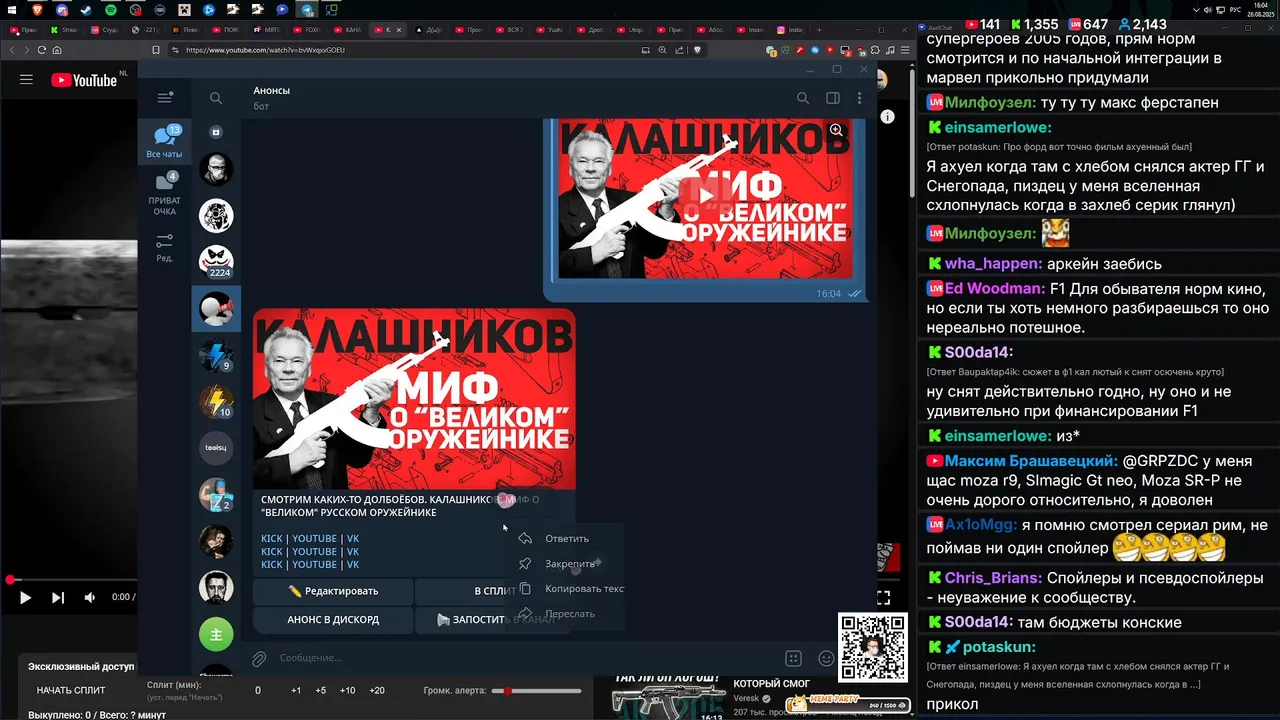
Task: Skip to next video in YouTube player
Action: [58, 597]
